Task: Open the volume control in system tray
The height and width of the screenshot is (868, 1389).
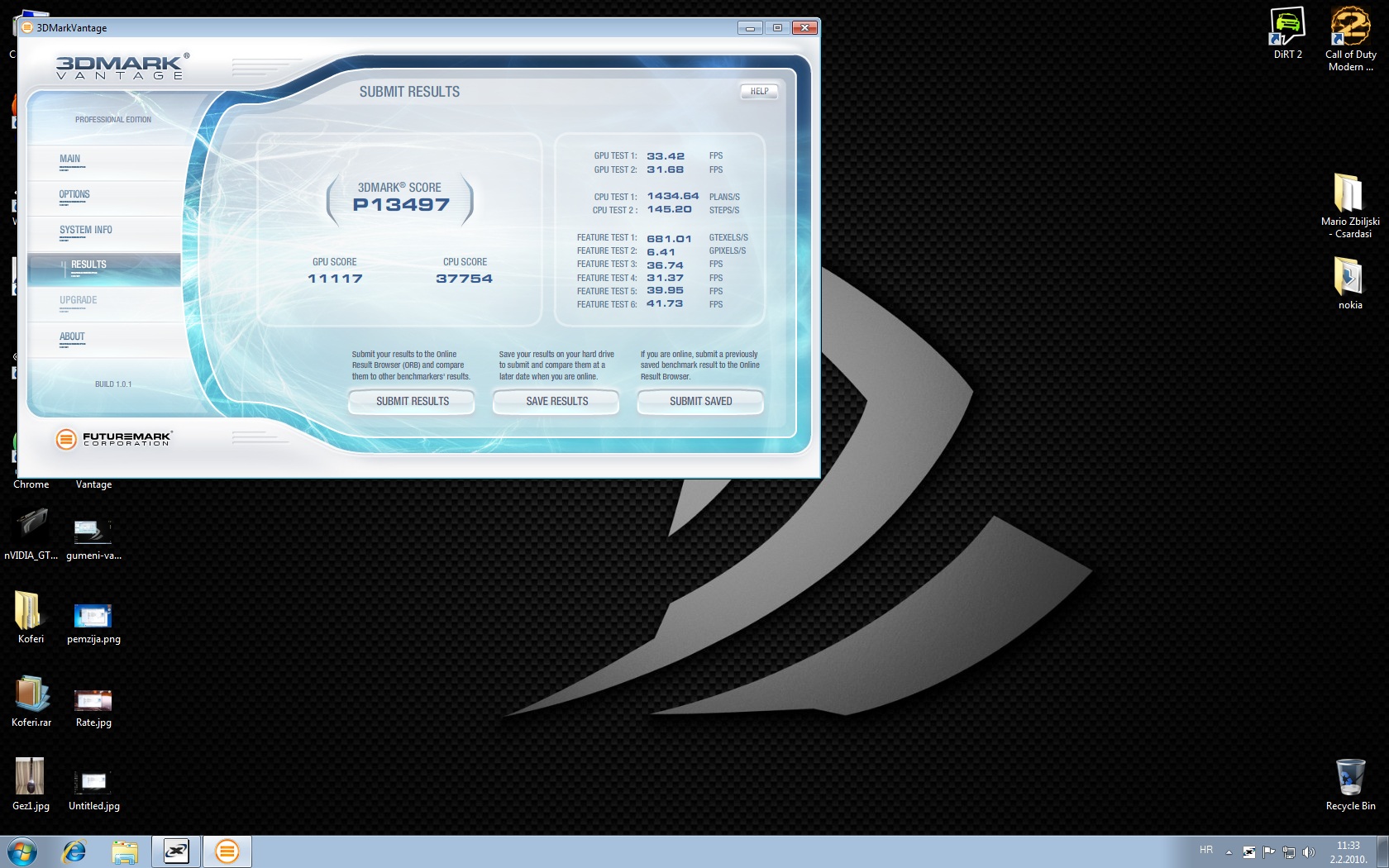Action: (1309, 851)
